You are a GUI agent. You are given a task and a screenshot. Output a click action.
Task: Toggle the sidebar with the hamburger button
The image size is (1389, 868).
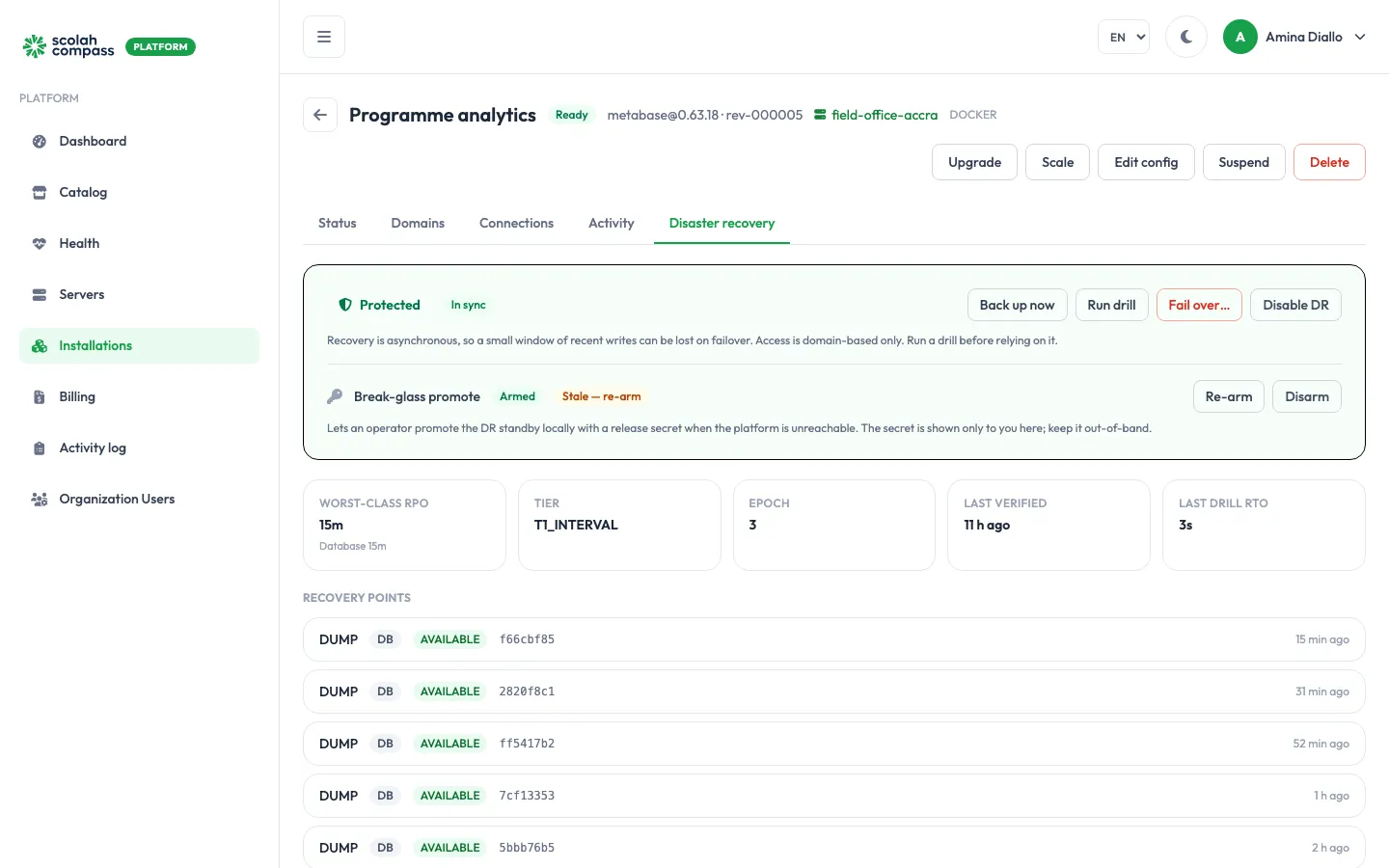324,37
